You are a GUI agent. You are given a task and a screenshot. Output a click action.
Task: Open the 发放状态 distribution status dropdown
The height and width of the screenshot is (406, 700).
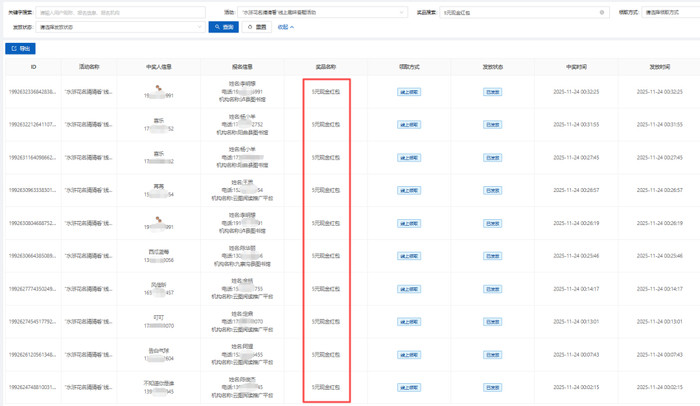point(120,27)
